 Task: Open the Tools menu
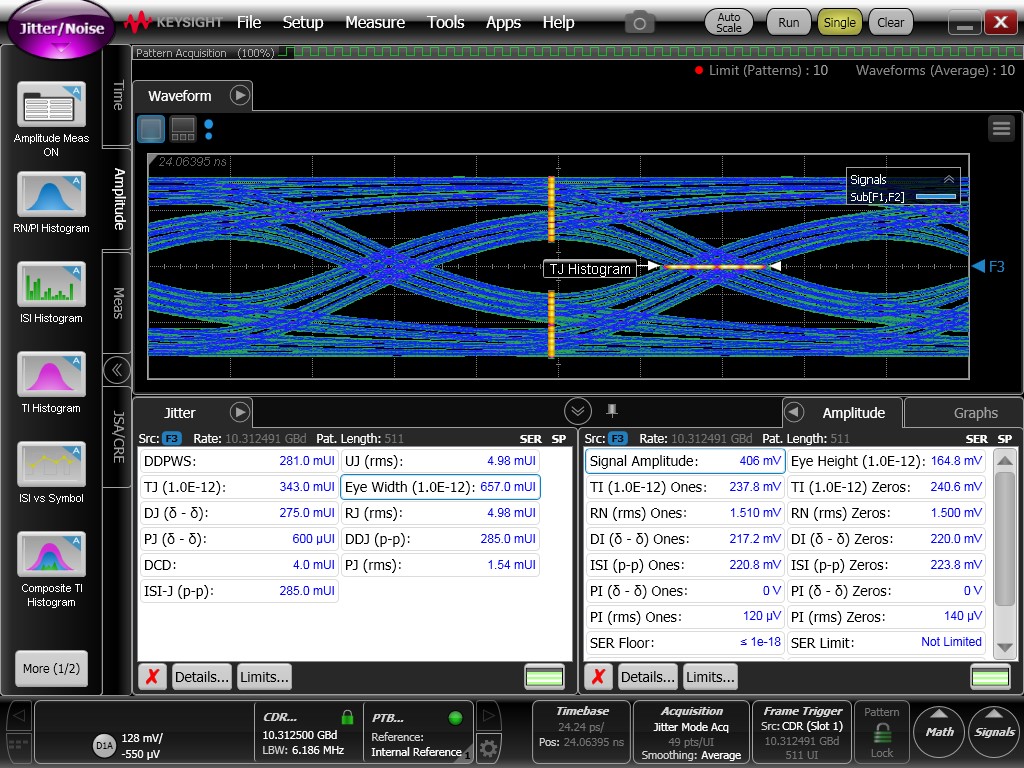pos(445,22)
